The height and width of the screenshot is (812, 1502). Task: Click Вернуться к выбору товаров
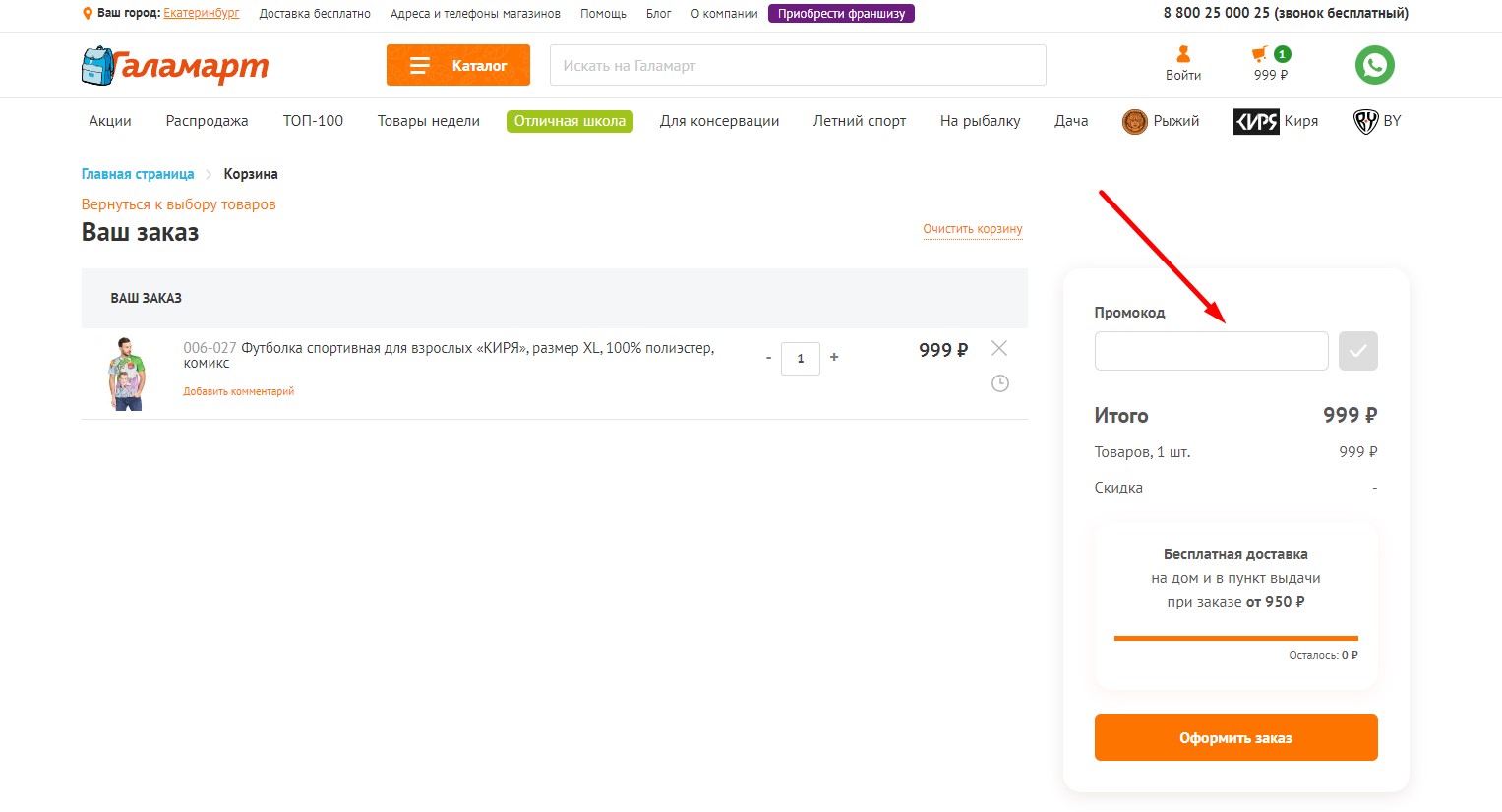[x=178, y=204]
